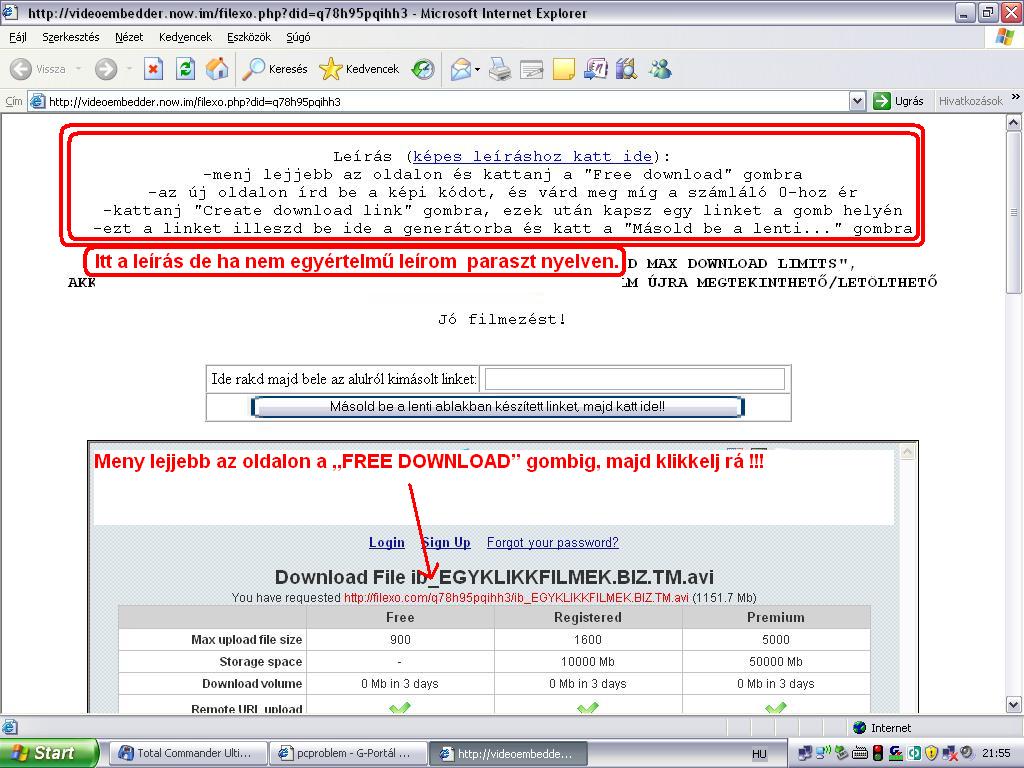Print page using printer icon
The height and width of the screenshot is (768, 1024).
pyautogui.click(x=500, y=69)
